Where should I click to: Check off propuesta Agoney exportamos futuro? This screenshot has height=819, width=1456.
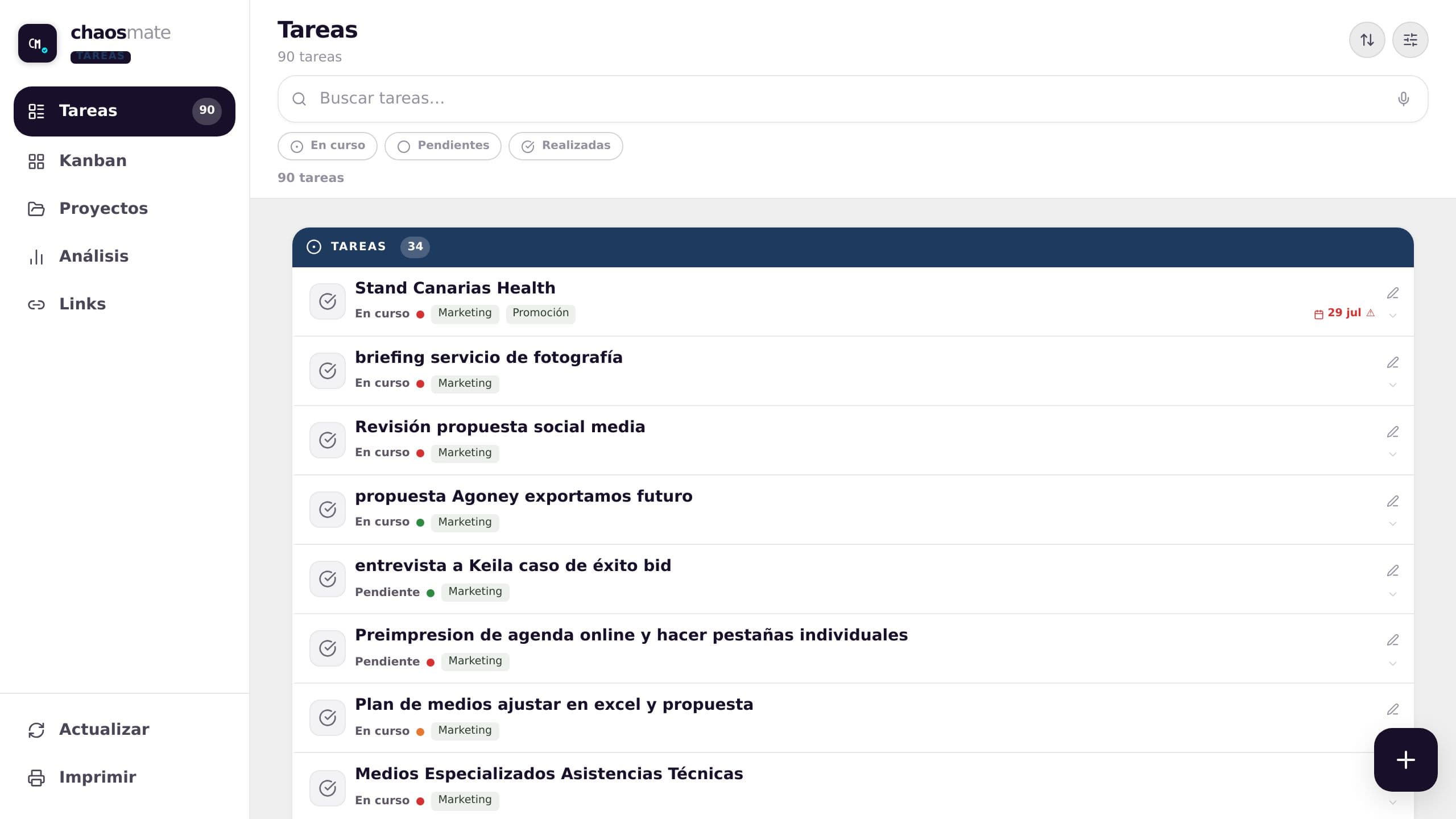(328, 510)
